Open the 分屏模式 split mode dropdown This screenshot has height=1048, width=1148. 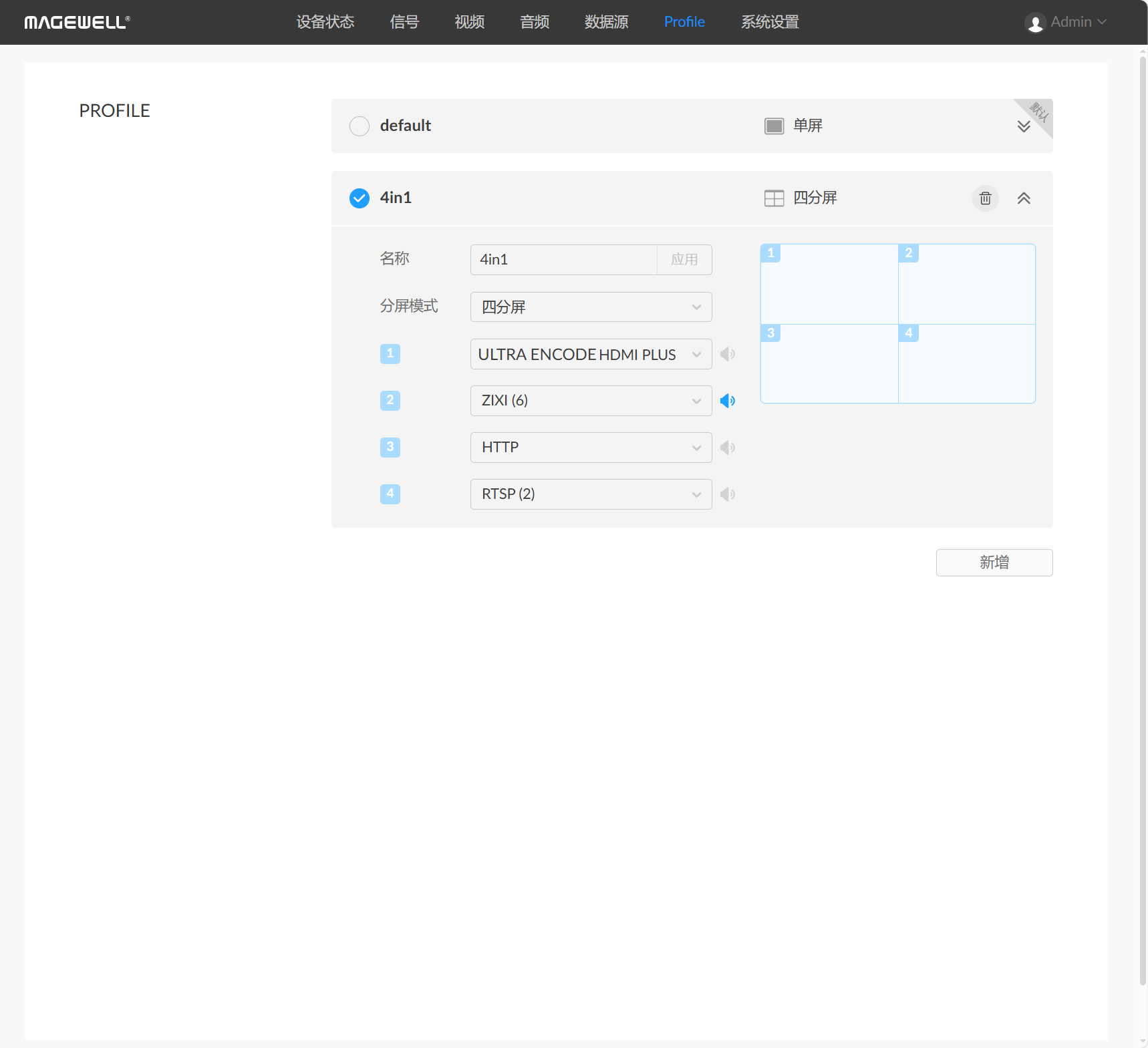click(x=591, y=307)
